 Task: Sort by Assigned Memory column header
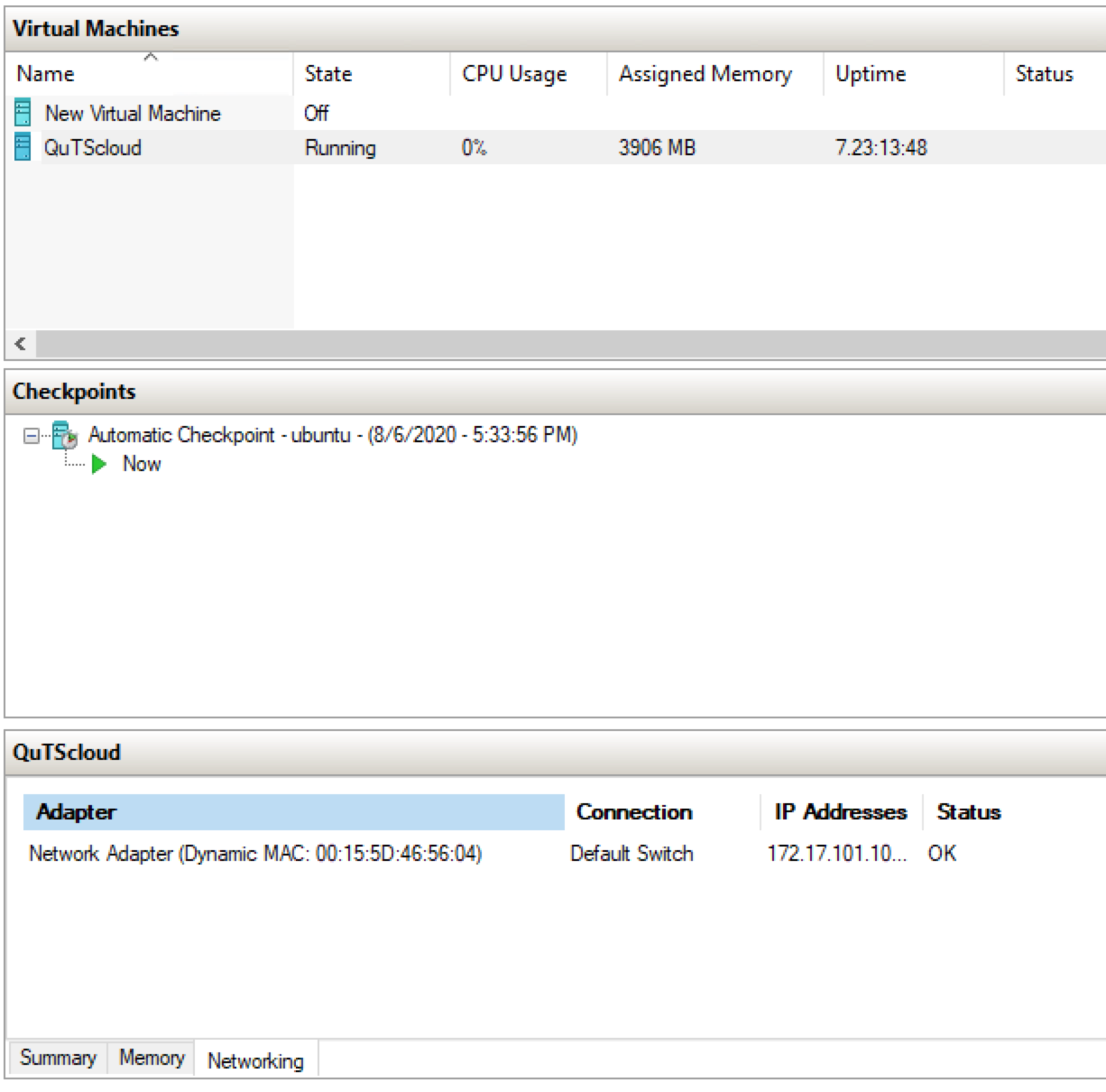[715, 74]
